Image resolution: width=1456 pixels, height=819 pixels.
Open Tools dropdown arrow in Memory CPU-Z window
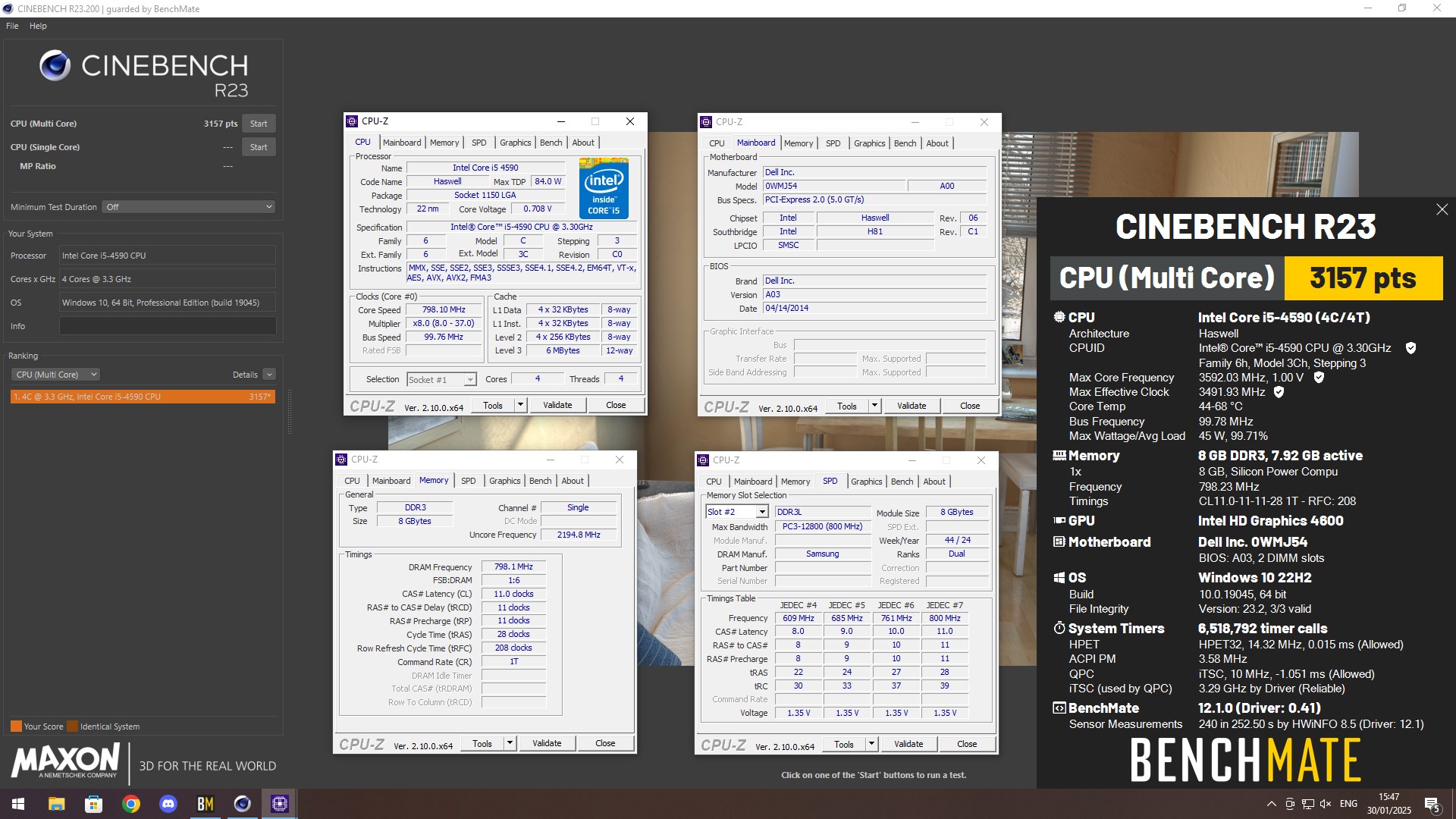click(x=510, y=743)
